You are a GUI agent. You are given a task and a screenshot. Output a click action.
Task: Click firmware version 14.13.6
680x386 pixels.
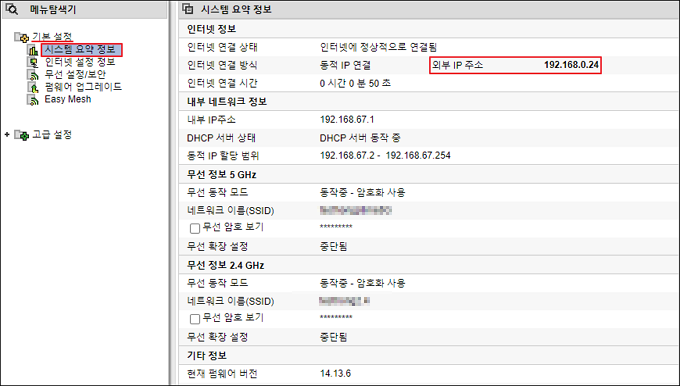point(335,373)
